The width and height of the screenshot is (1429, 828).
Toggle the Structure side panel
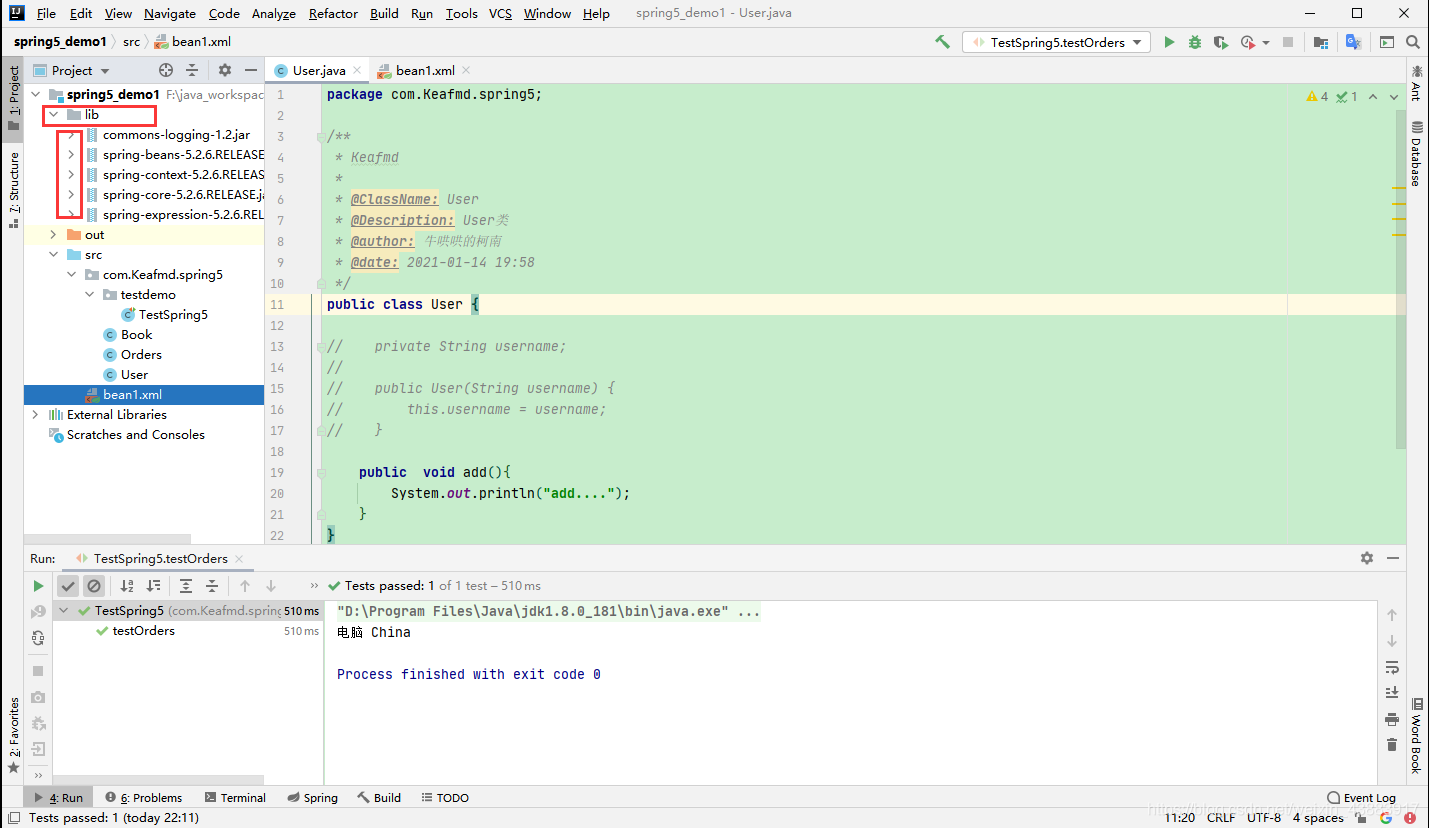click(13, 190)
